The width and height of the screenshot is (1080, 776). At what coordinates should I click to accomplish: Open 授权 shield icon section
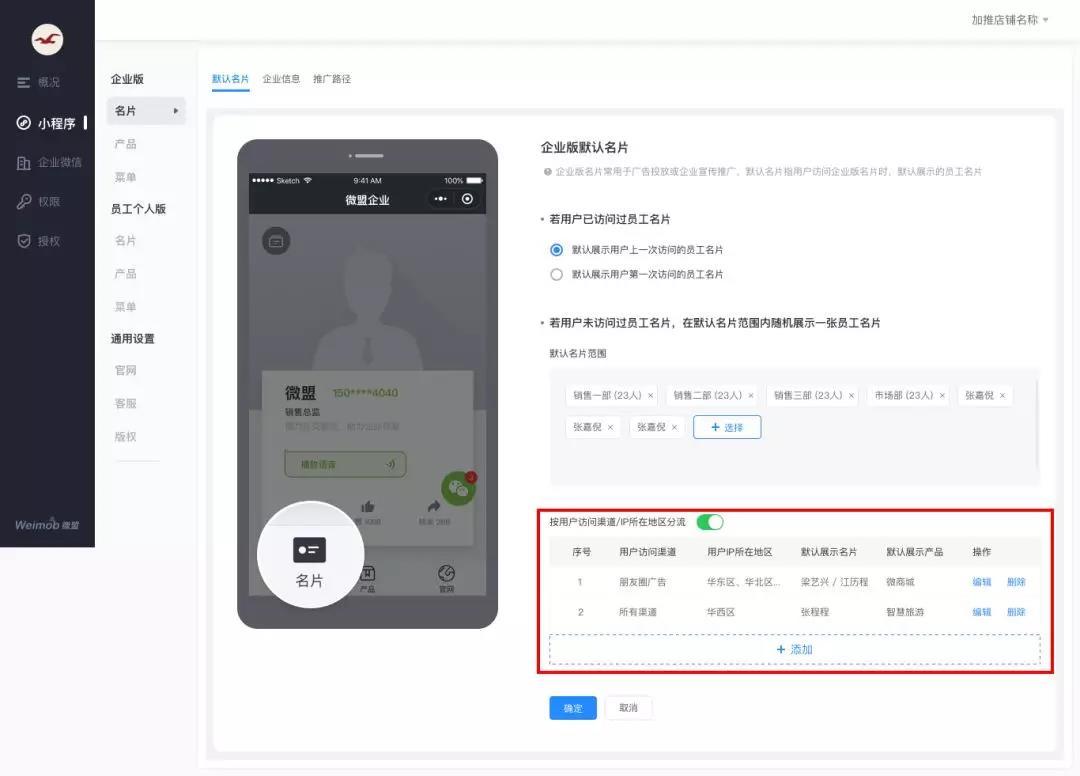click(39, 241)
